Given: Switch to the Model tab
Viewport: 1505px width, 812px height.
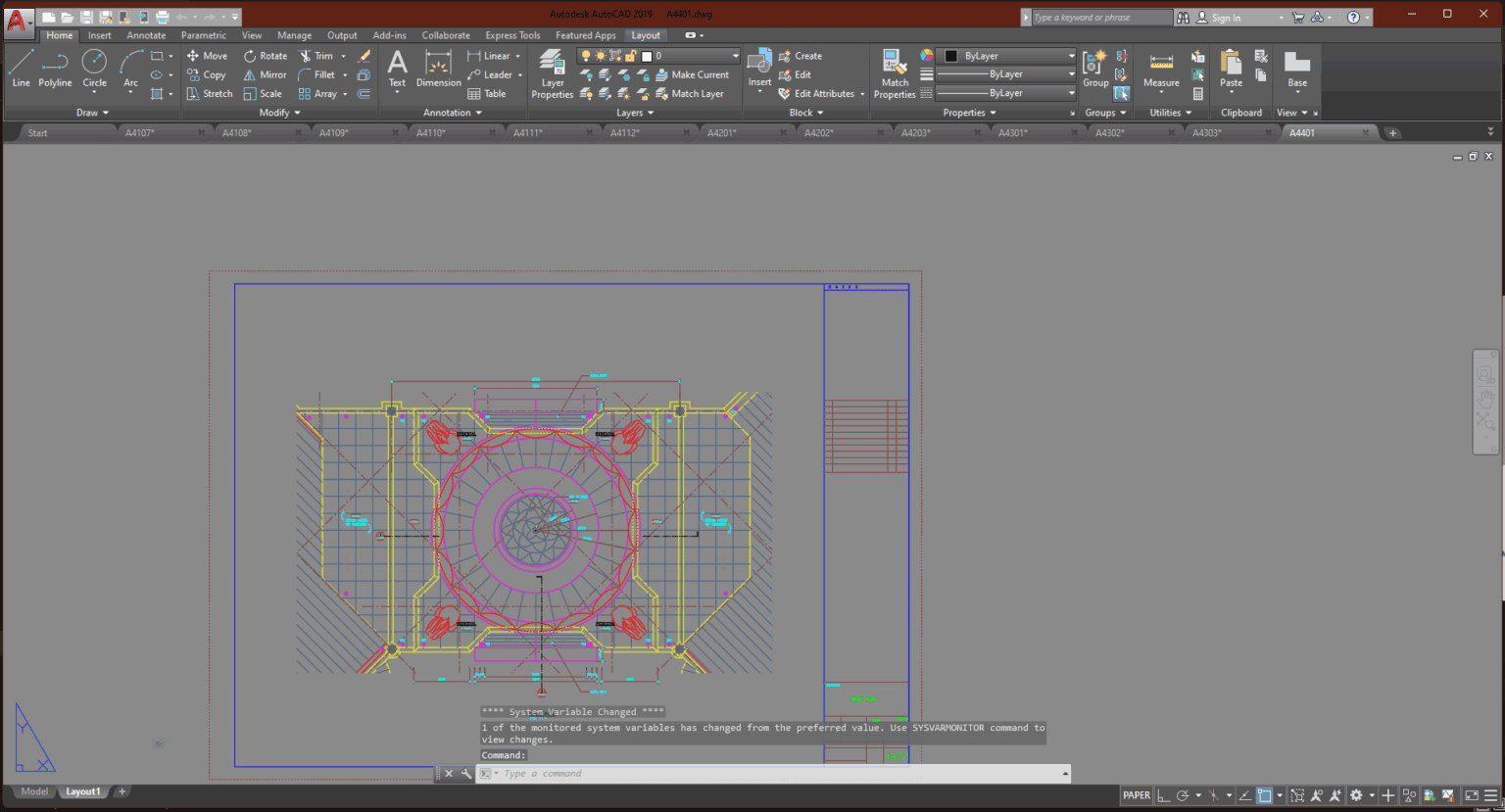Looking at the screenshot, I should 33,790.
